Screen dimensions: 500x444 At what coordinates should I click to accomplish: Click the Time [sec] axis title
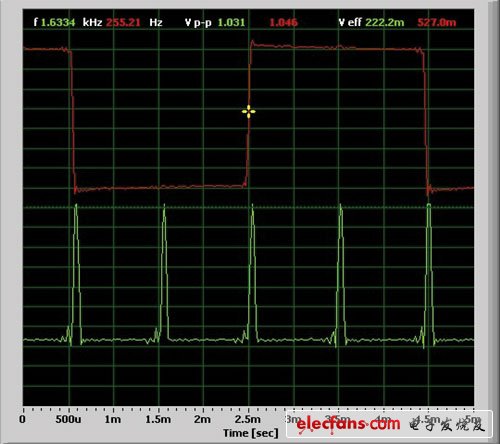pyautogui.click(x=251, y=433)
